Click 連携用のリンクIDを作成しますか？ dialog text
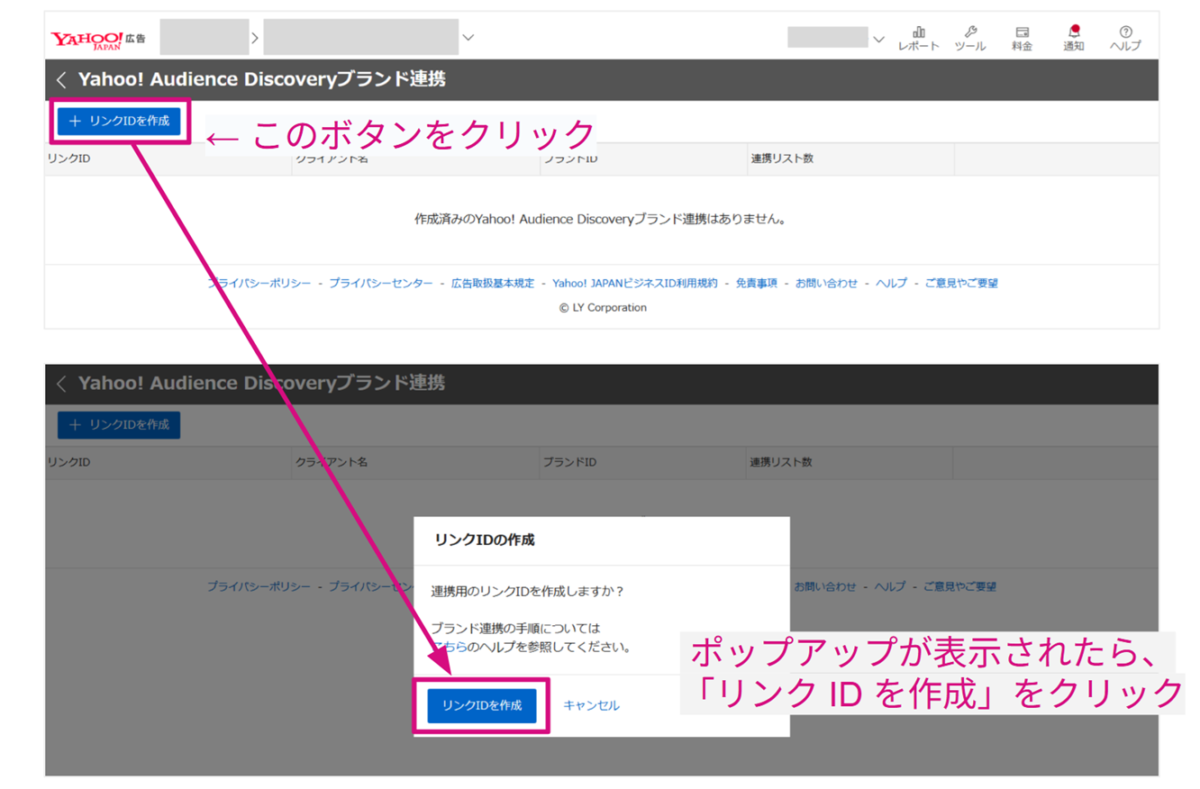Viewport: 1200px width, 789px height. (527, 591)
